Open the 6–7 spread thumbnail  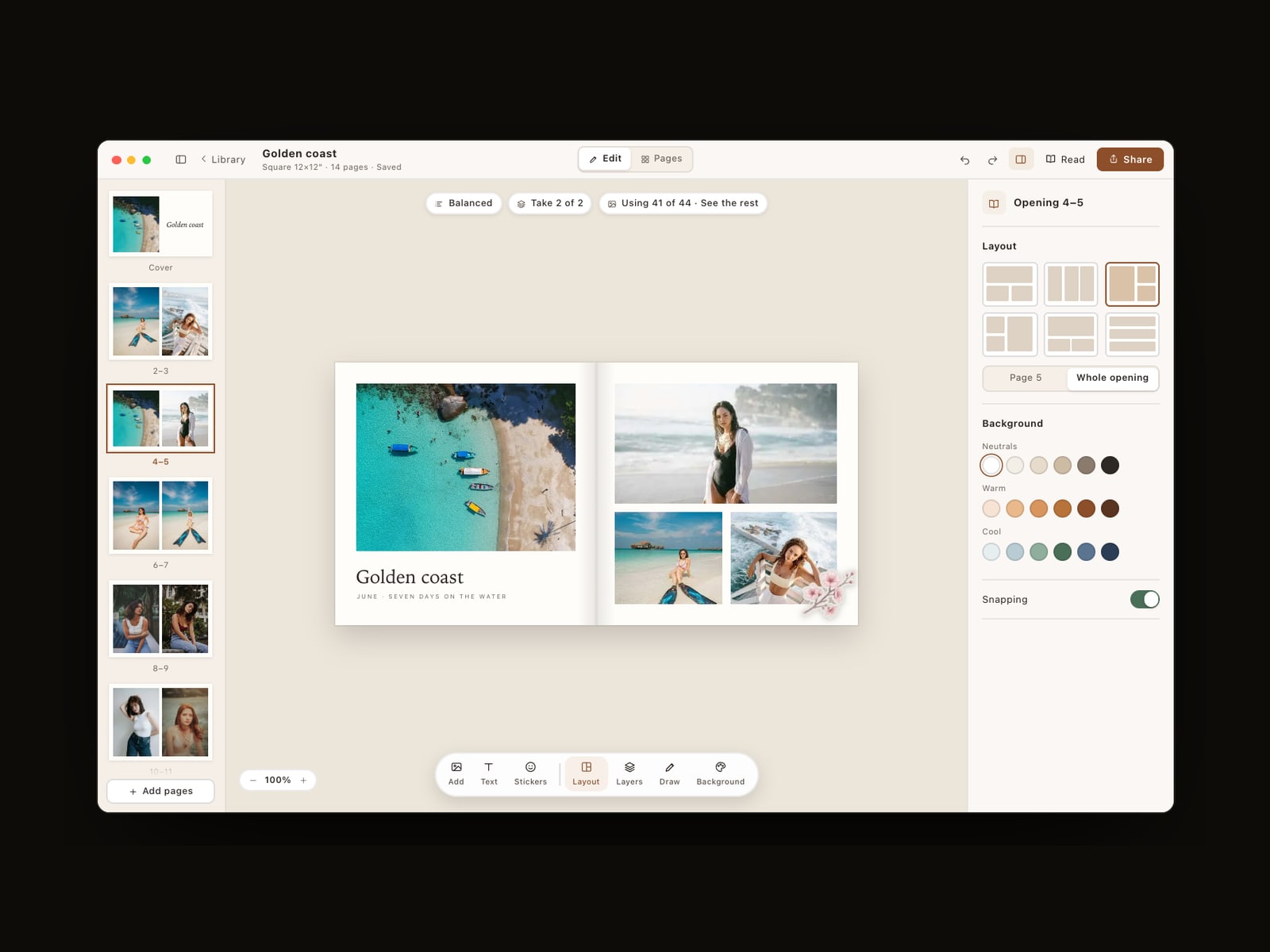point(160,516)
